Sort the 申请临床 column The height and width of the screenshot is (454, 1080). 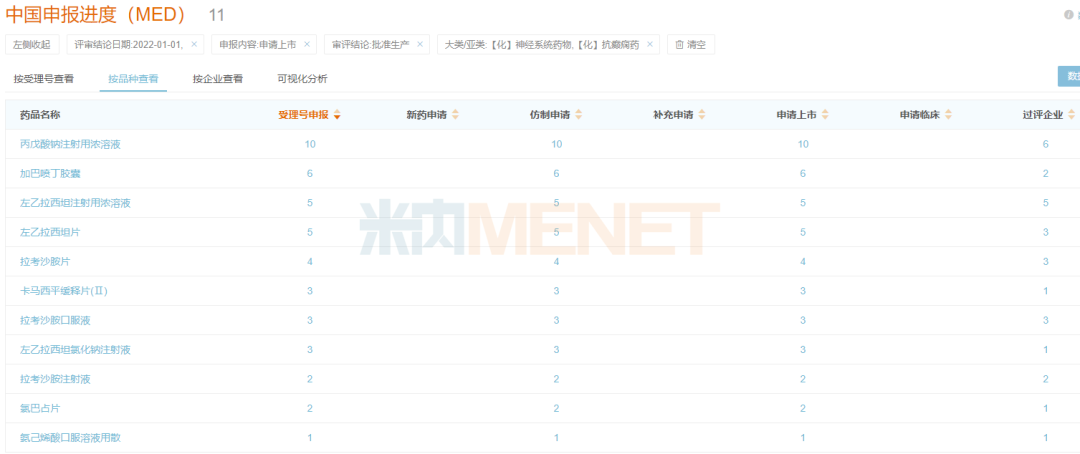(949, 115)
